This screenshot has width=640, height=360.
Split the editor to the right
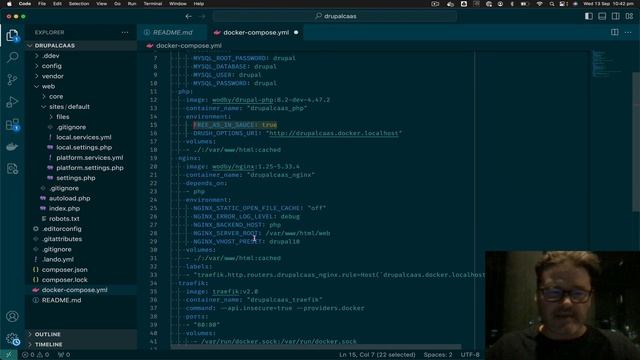click(614, 32)
